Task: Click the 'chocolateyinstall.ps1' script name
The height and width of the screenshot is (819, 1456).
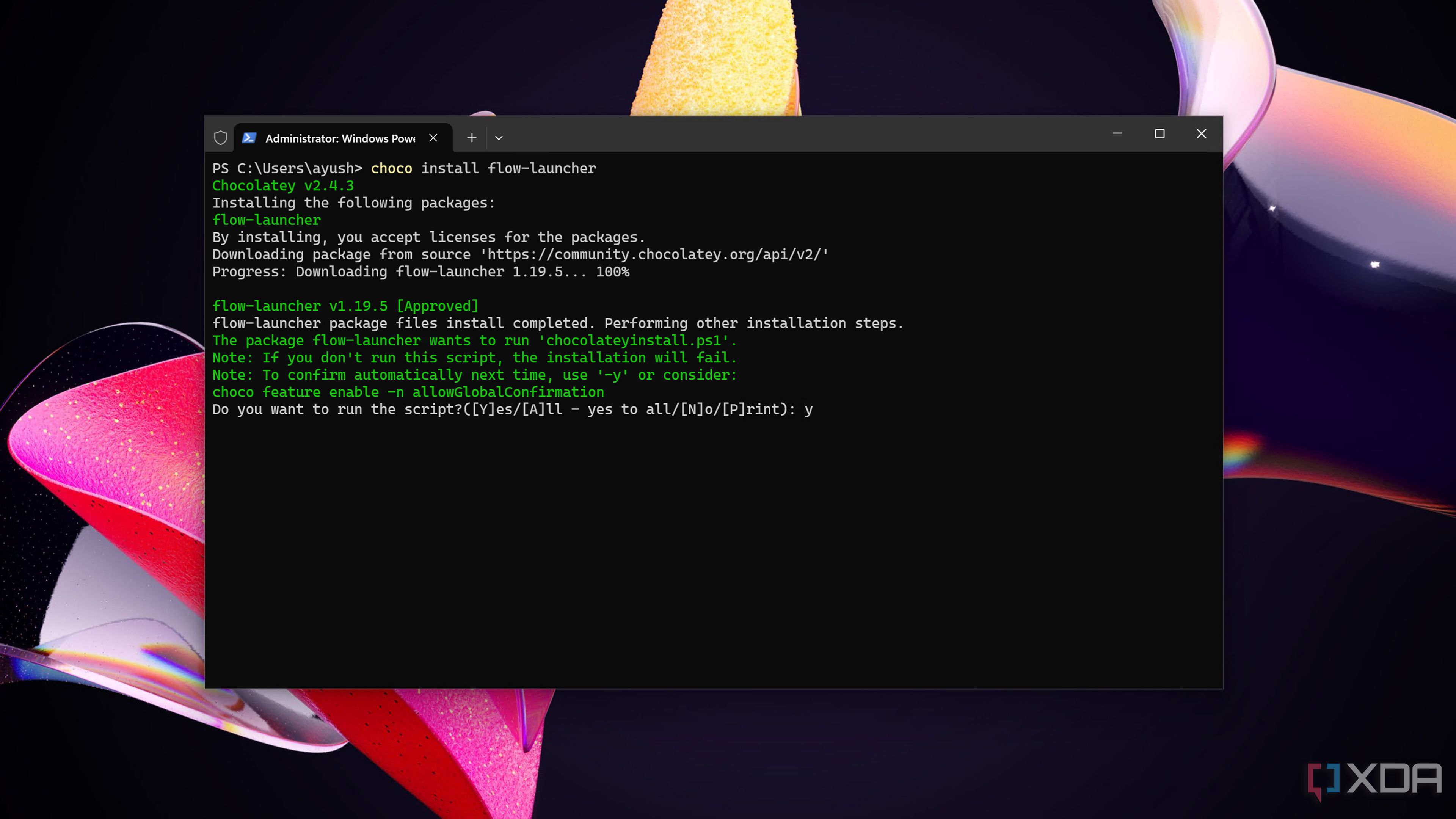Action: click(x=633, y=341)
